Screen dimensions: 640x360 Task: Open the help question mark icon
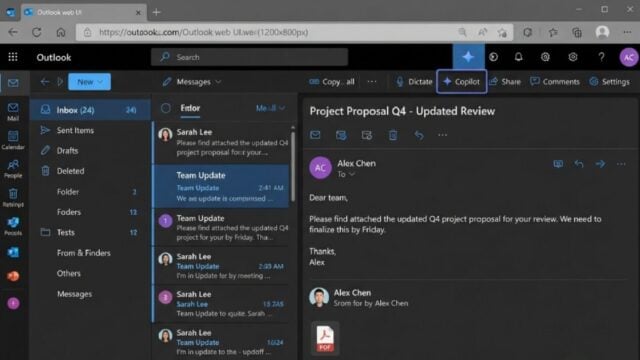(x=601, y=57)
